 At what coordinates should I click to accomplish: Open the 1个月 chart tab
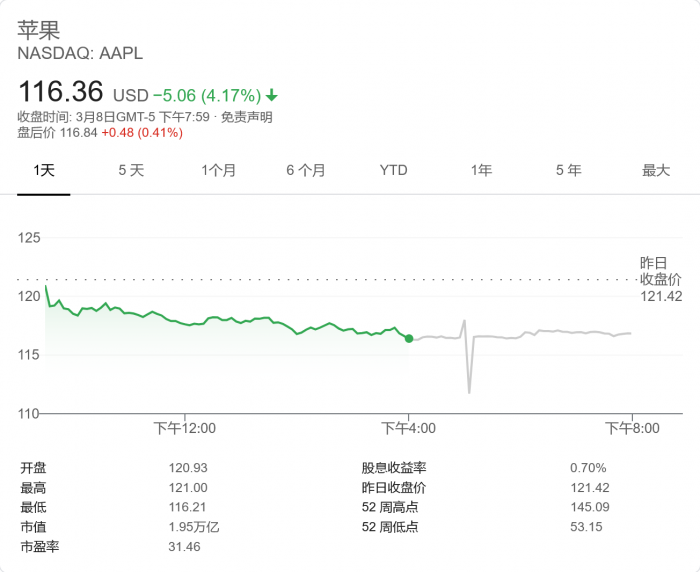coord(218,170)
